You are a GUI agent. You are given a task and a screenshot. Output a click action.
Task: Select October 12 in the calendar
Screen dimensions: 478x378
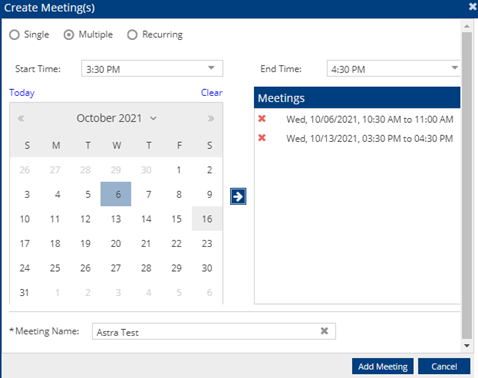tap(85, 219)
